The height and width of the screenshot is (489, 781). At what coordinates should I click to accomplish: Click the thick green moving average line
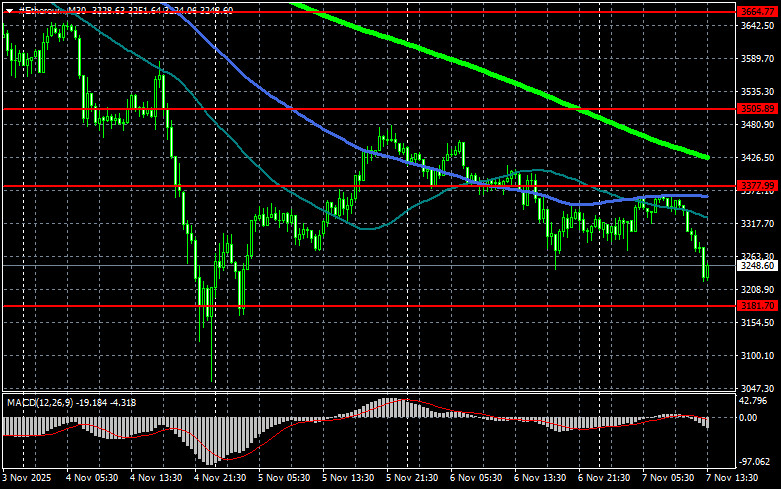(500, 75)
